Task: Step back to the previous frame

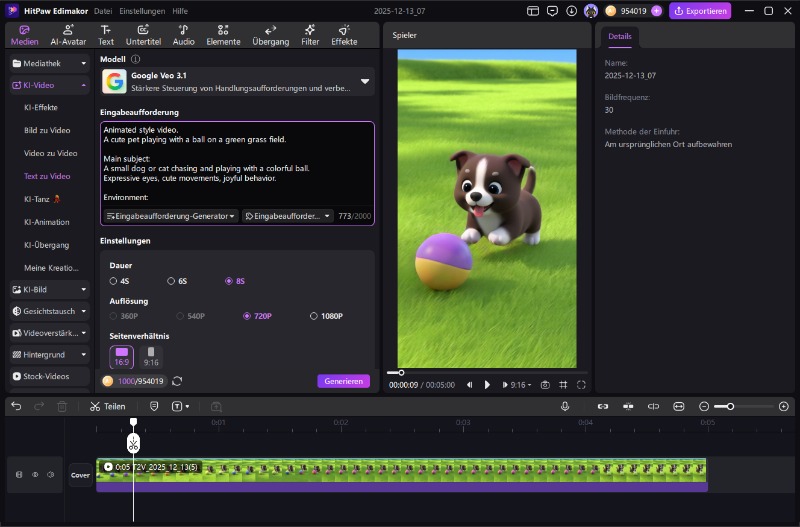Action: pyautogui.click(x=469, y=385)
